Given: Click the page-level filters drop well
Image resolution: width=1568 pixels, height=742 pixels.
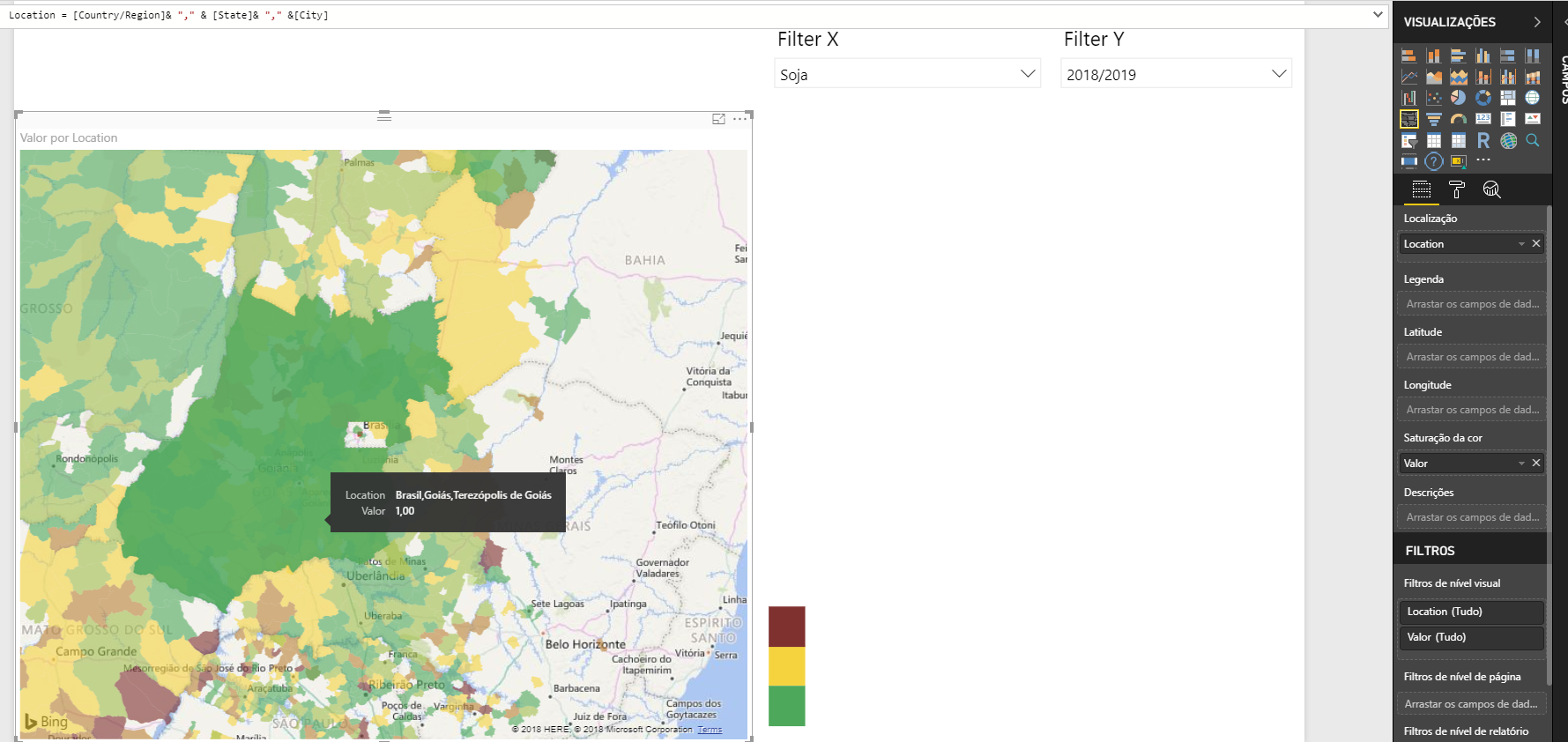Looking at the screenshot, I should pyautogui.click(x=1471, y=704).
